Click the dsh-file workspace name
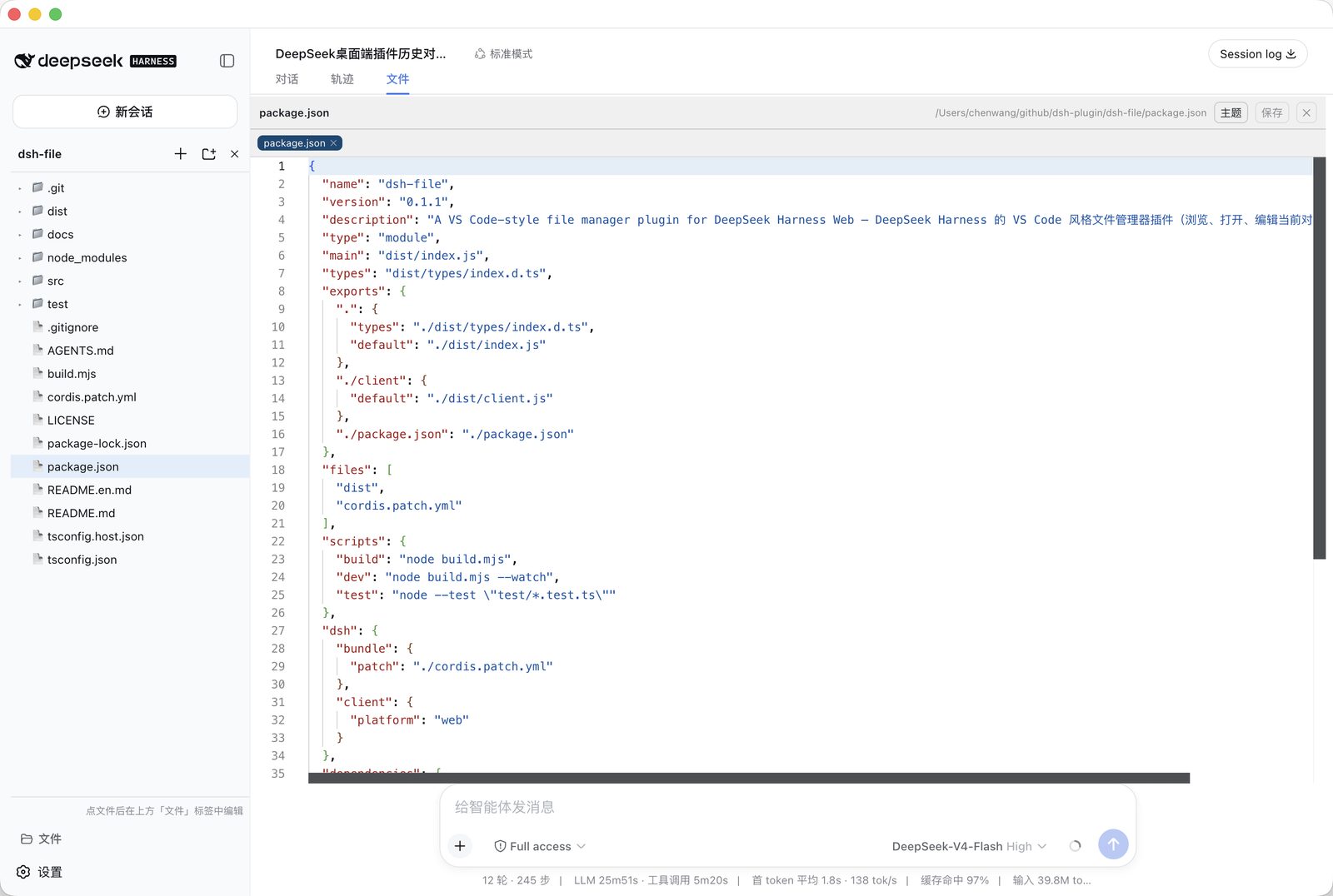This screenshot has width=1333, height=896. pos(40,154)
